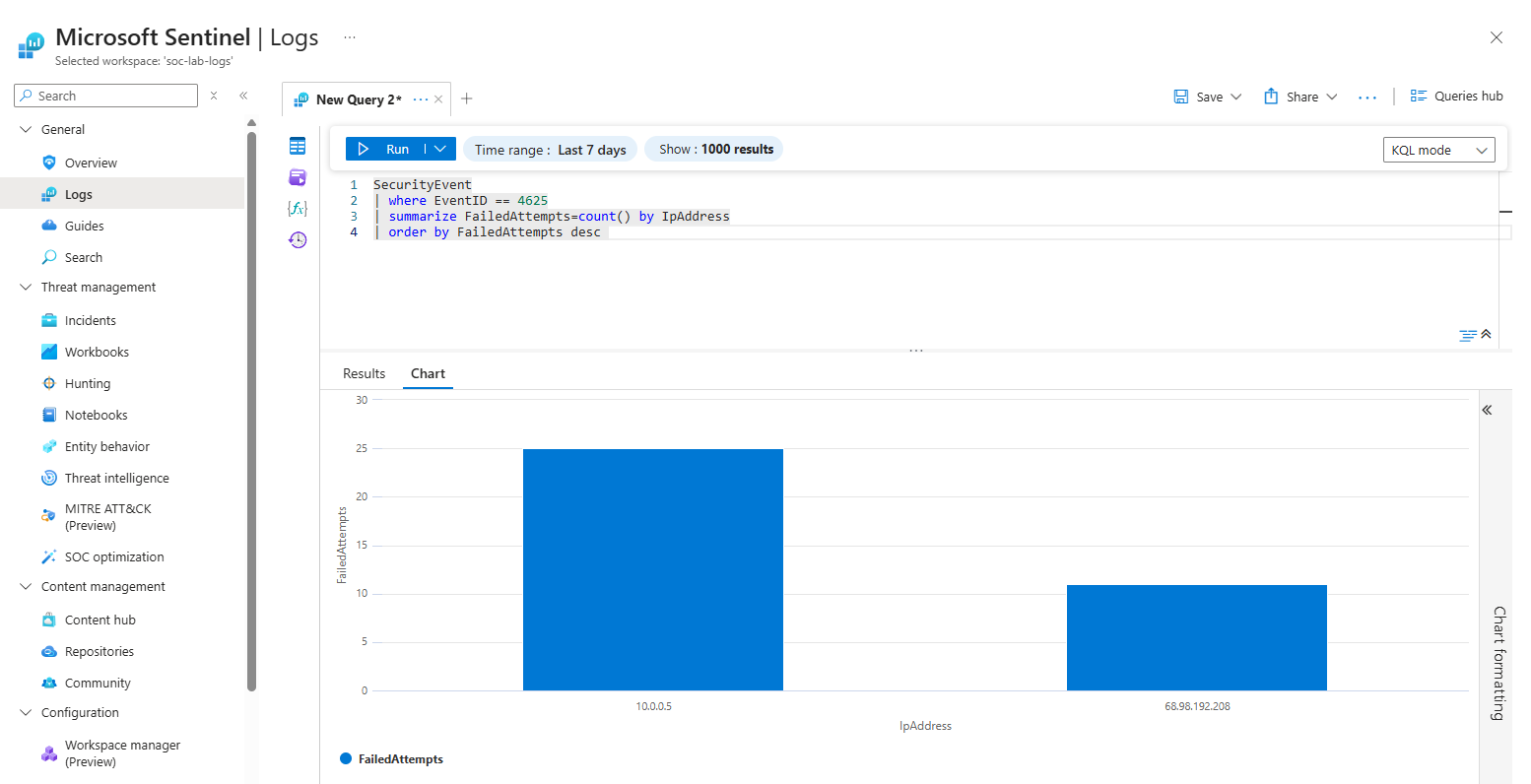Open the Tables pane icon
This screenshot has height=784, width=1531.
pyautogui.click(x=298, y=146)
